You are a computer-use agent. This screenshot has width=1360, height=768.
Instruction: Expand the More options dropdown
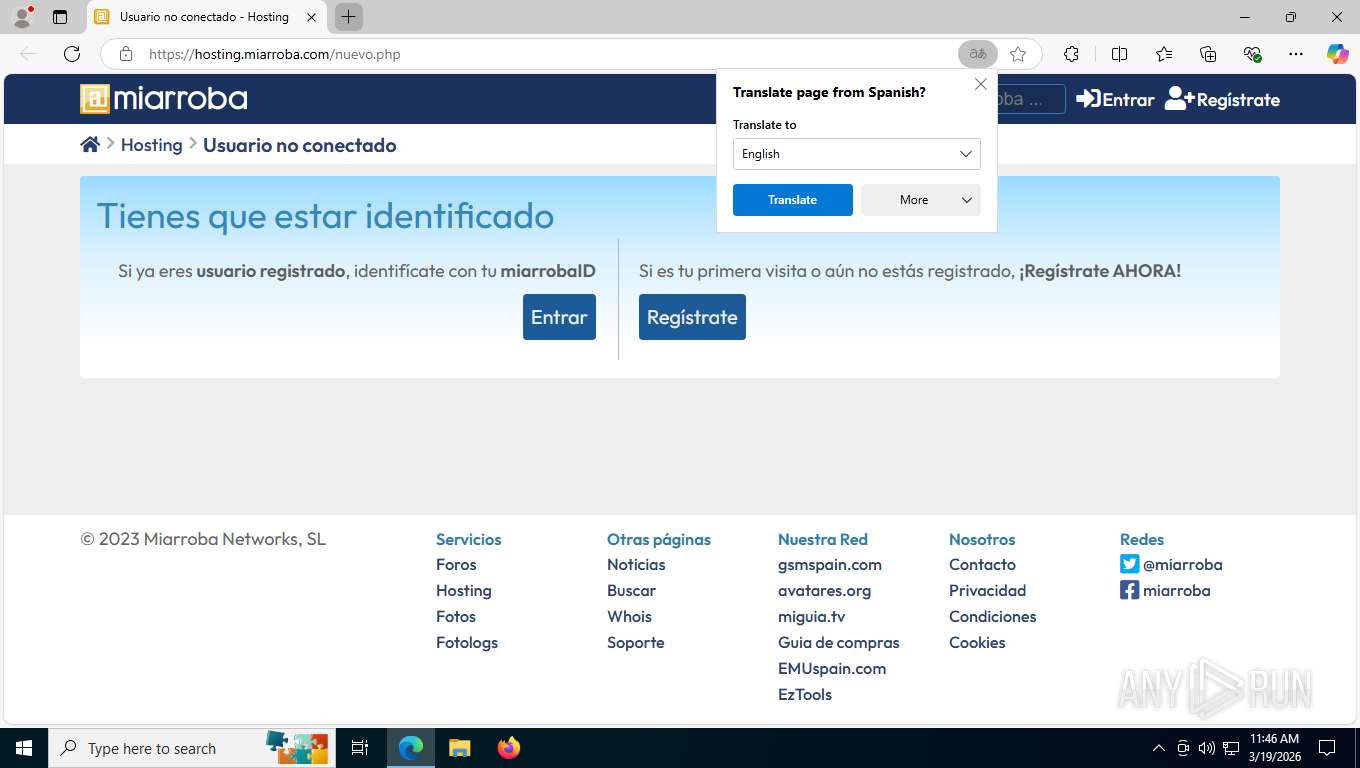tap(921, 200)
